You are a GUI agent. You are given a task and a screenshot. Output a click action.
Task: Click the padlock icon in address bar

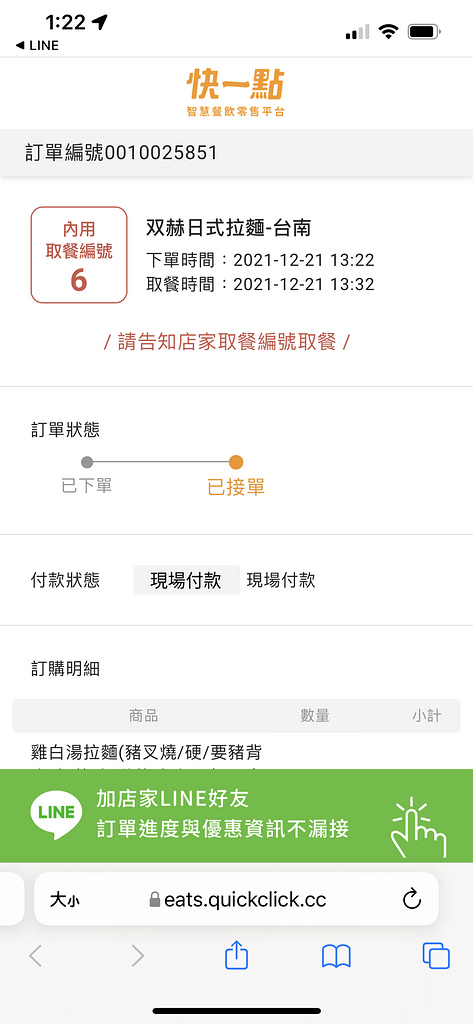[x=155, y=901]
